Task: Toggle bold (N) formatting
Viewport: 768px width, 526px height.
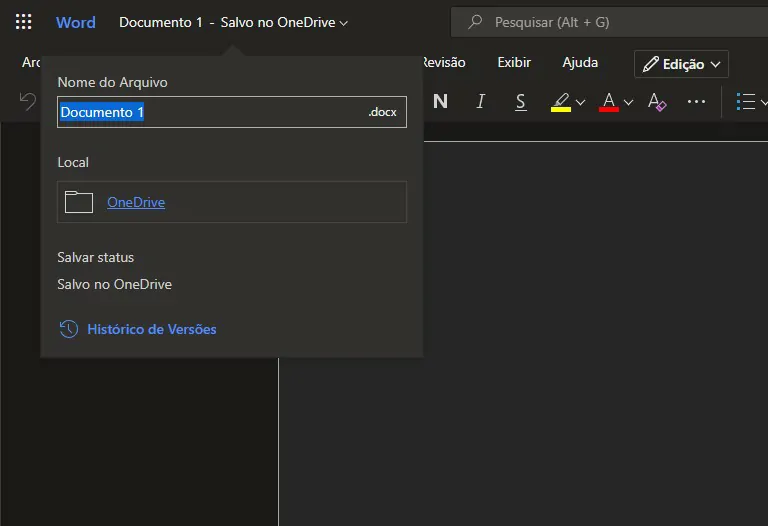Action: coord(440,101)
